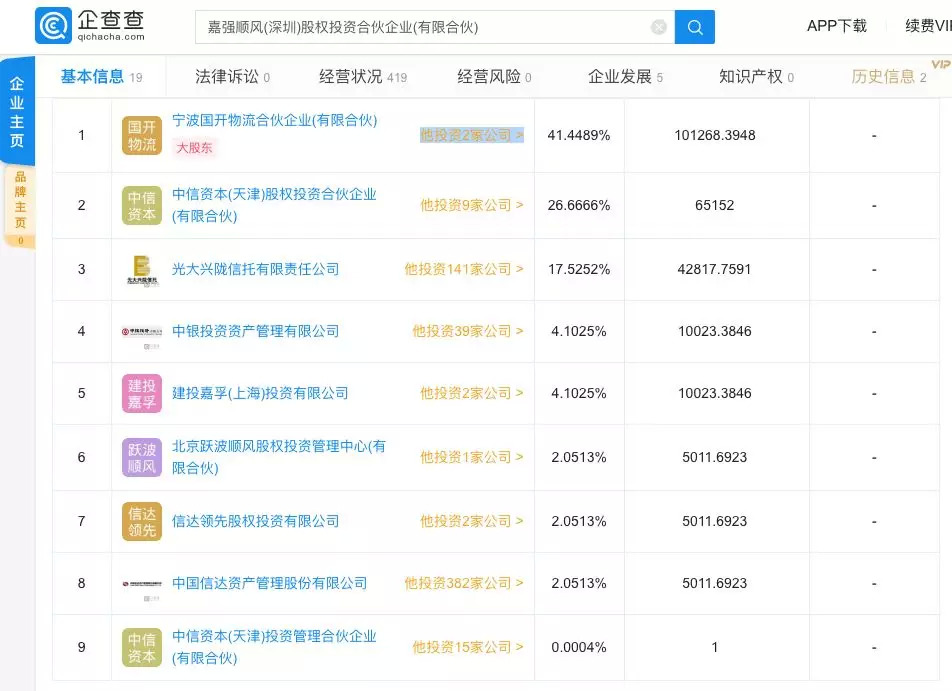Viewport: 952px width, 691px height.
Task: Switch to the 经营风险 tab
Action: [x=494, y=77]
